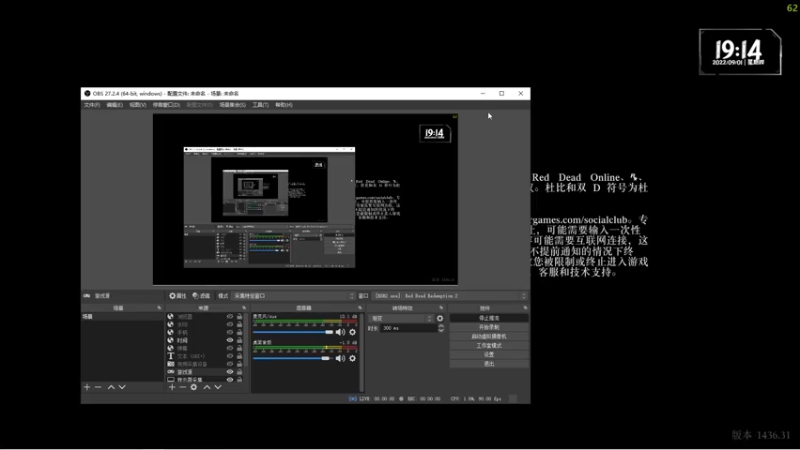Open 桌面音频 desktop audio settings gear

353,358
